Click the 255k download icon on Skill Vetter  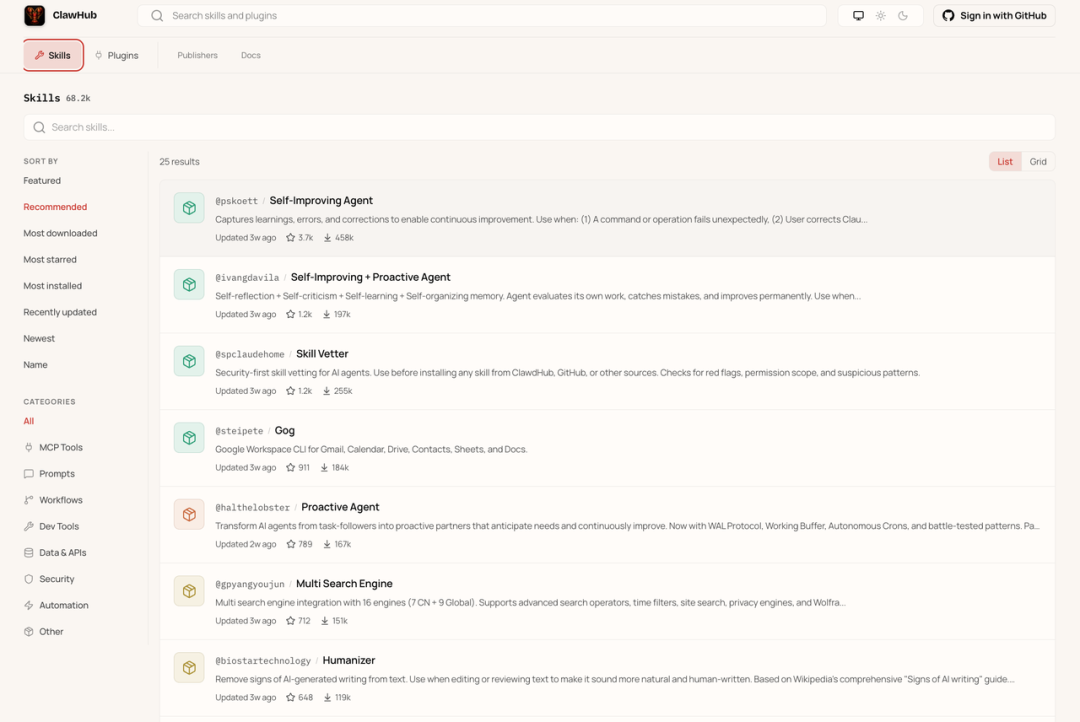pyautogui.click(x=326, y=391)
